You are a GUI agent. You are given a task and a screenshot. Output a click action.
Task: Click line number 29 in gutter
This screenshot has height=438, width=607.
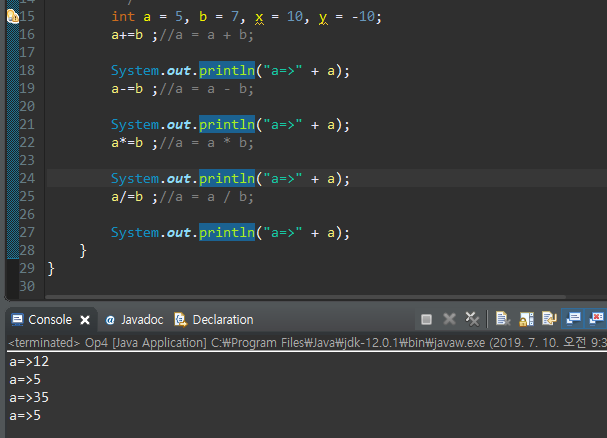click(27, 268)
